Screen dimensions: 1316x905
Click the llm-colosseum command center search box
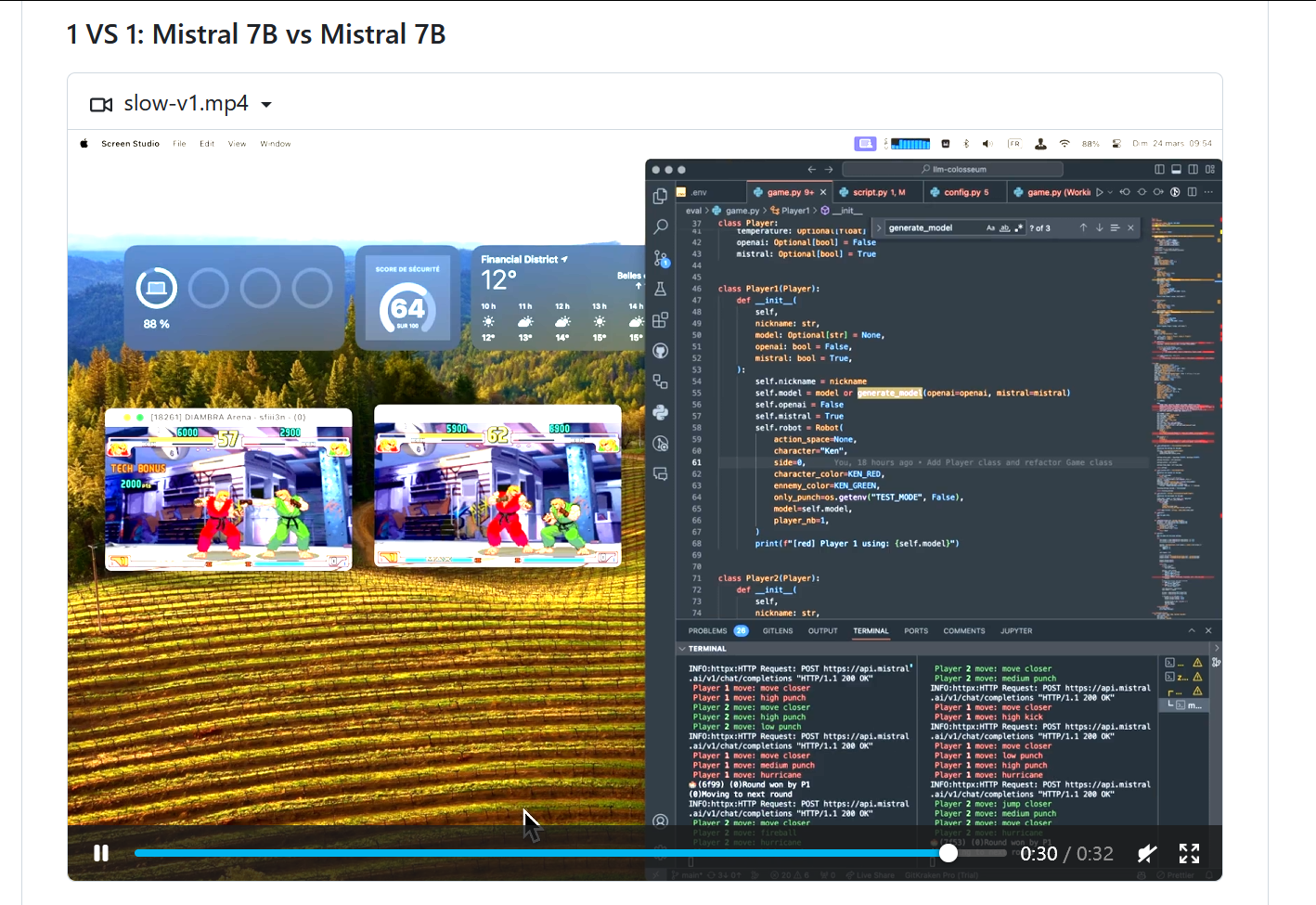click(x=952, y=169)
